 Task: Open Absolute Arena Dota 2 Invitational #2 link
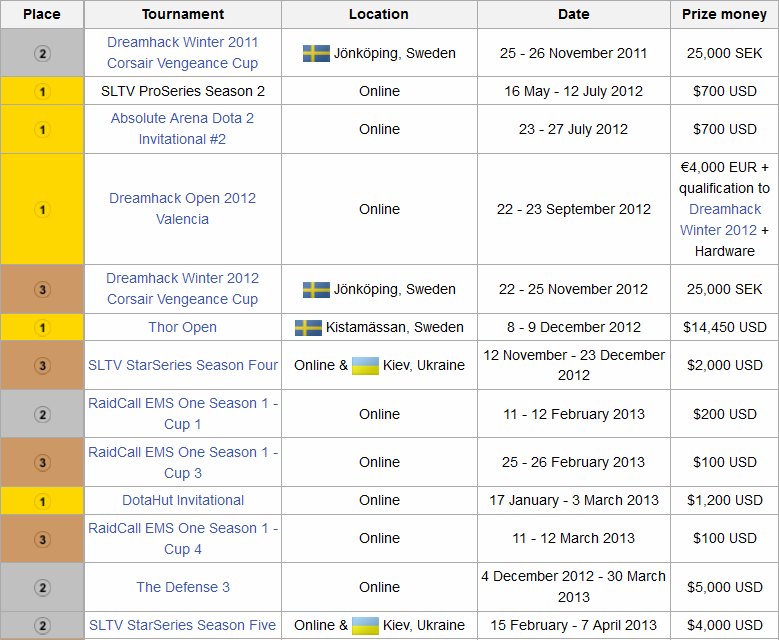182,129
